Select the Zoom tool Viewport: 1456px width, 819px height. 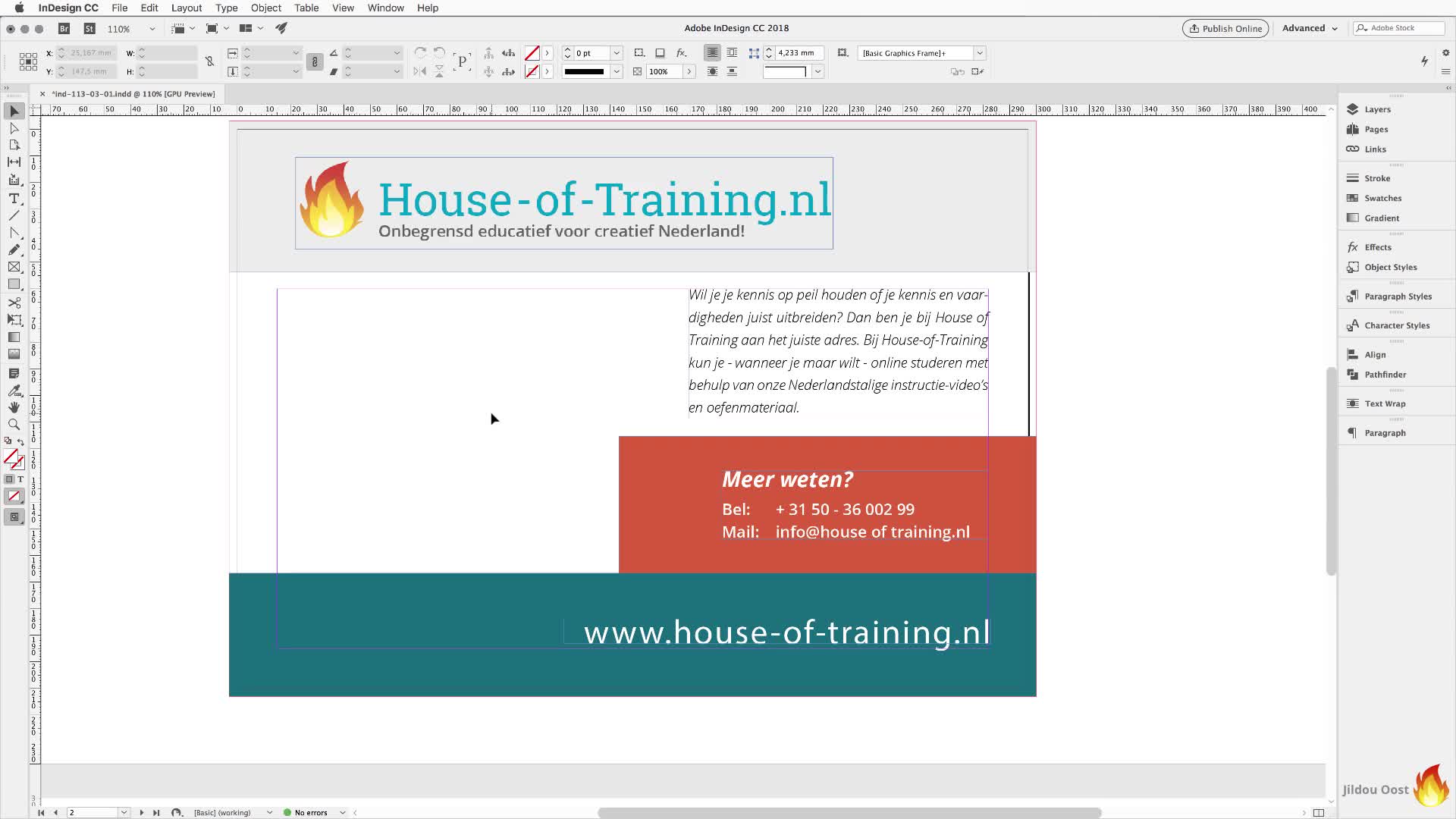14,425
